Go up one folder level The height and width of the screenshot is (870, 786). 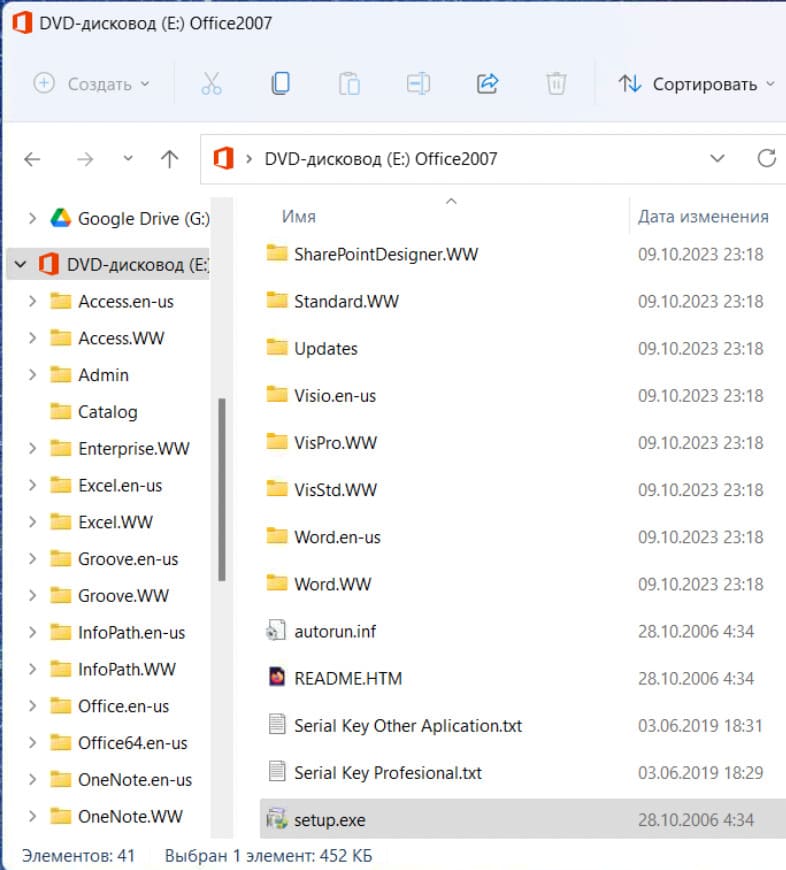pyautogui.click(x=169, y=159)
